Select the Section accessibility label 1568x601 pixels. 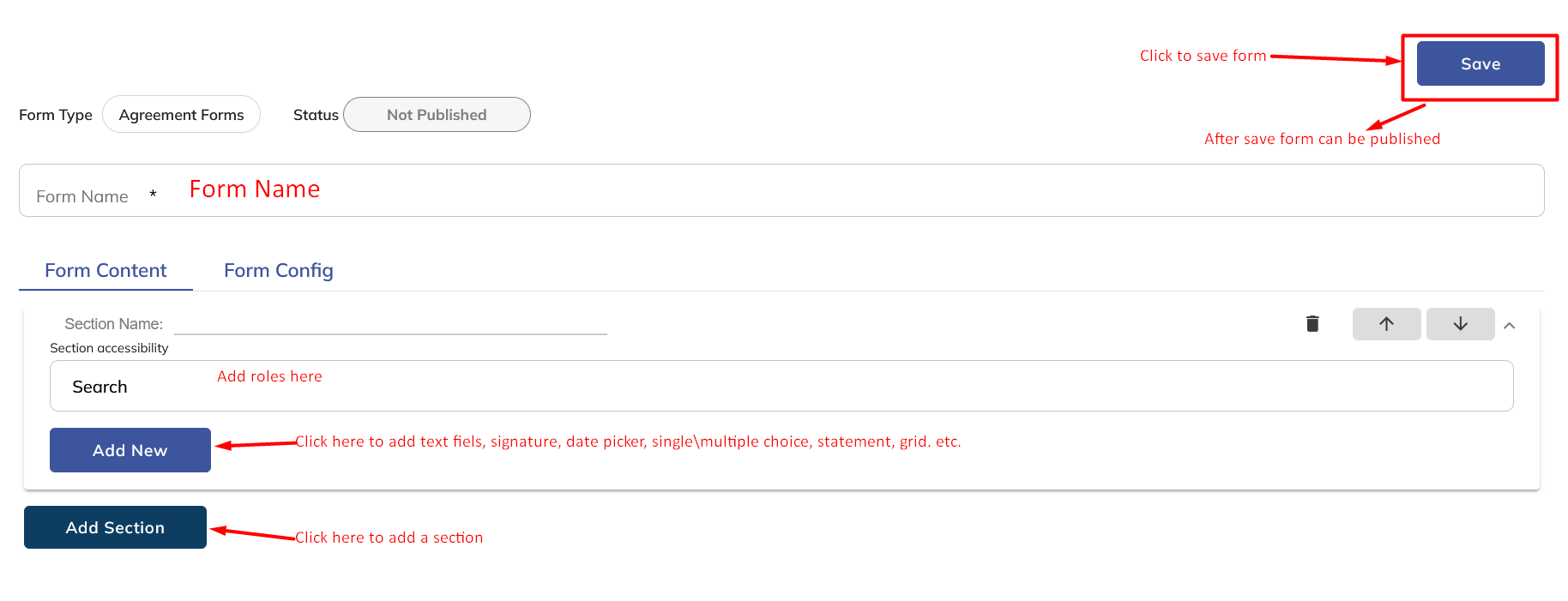pyautogui.click(x=109, y=348)
